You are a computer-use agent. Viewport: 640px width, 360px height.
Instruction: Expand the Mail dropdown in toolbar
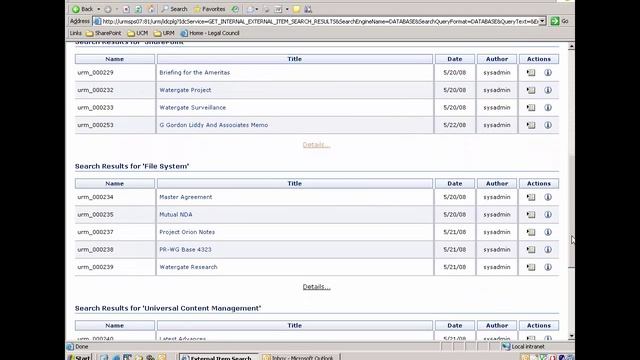[256, 9]
